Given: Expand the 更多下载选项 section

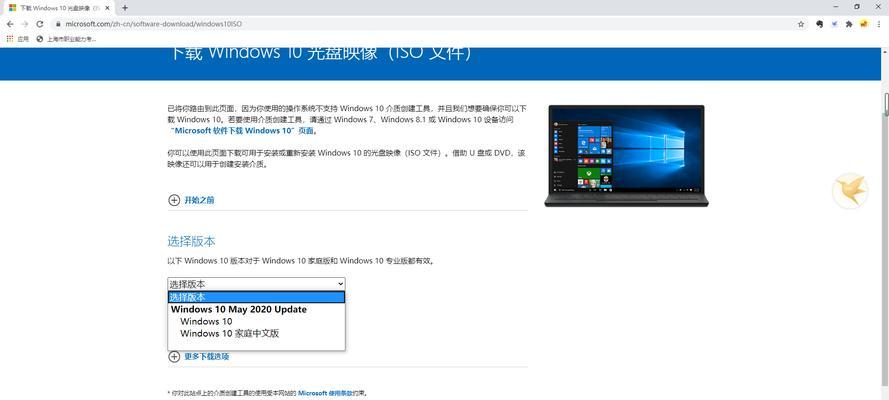Looking at the screenshot, I should click(x=198, y=356).
